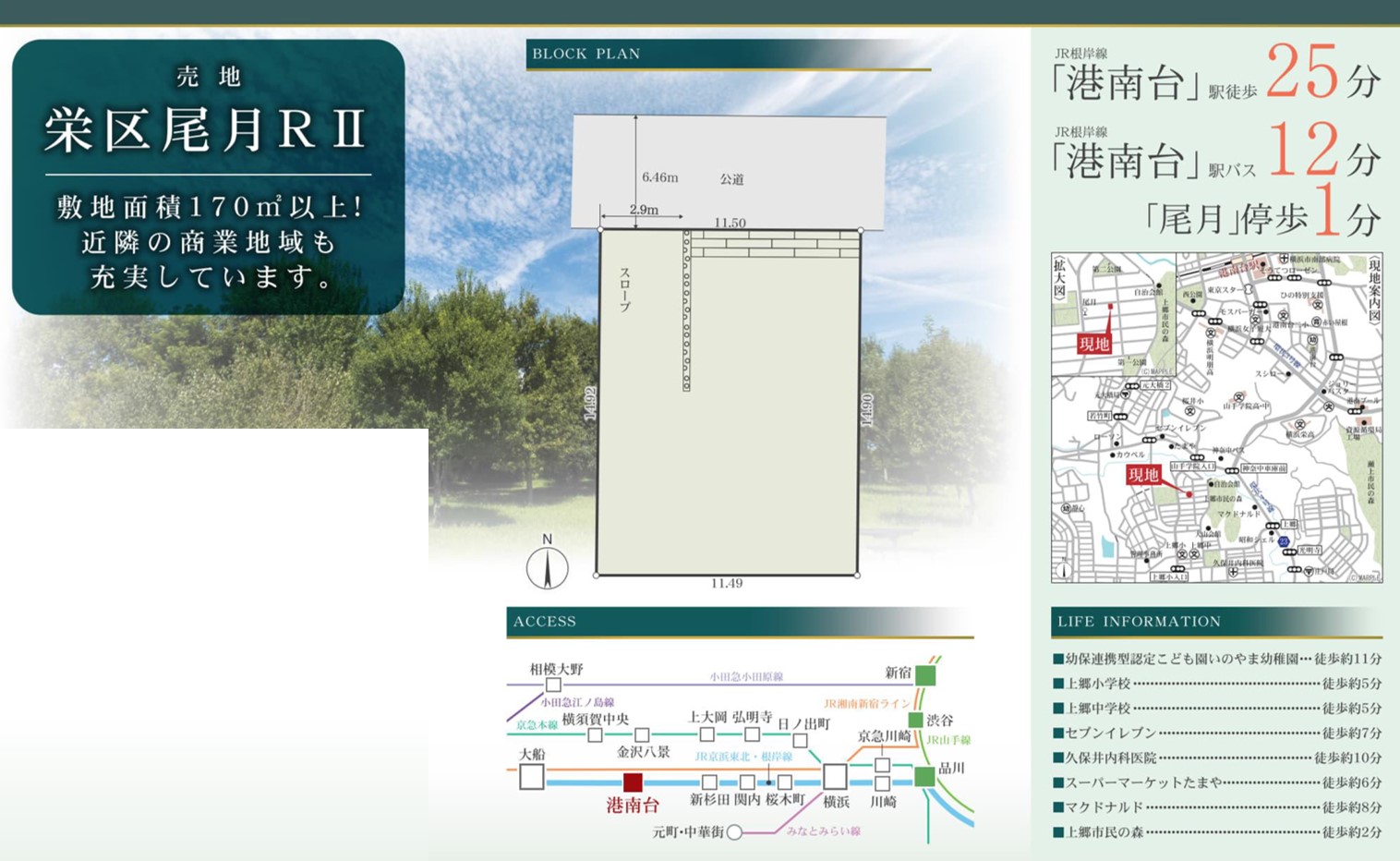Viewport: 1400px width, 861px height.
Task: Click the lower 現地 label on the area map
Action: pos(1142,475)
